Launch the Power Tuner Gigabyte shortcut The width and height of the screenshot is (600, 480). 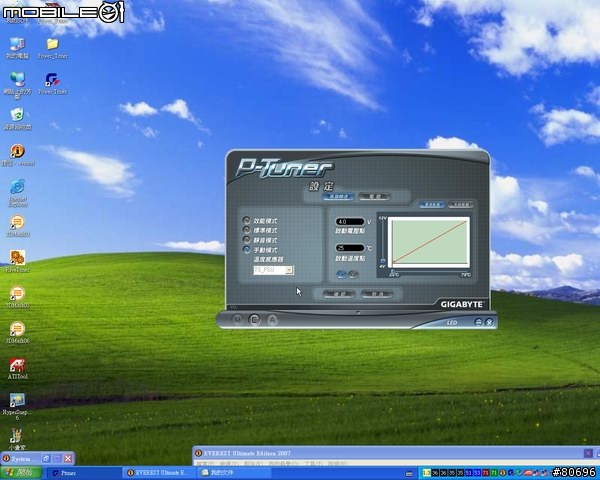[52, 83]
